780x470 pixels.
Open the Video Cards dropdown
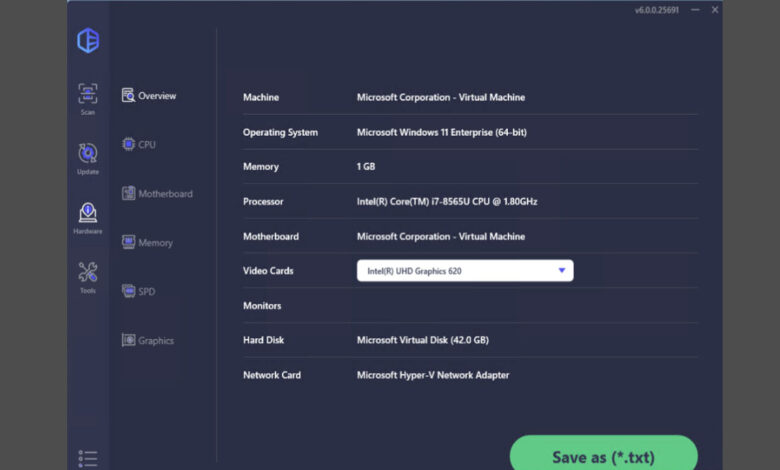(465, 271)
